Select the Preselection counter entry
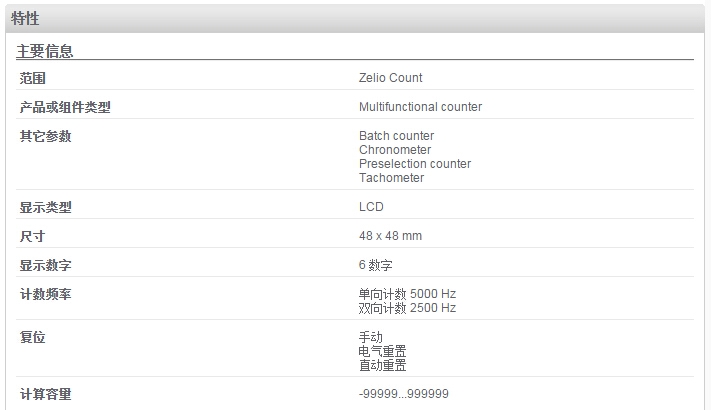This screenshot has width=711, height=410. [415, 164]
